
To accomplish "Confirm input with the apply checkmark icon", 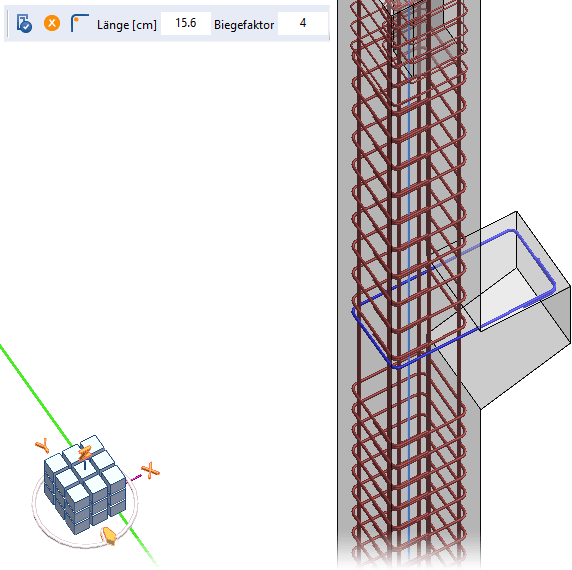I will tap(24, 24).
